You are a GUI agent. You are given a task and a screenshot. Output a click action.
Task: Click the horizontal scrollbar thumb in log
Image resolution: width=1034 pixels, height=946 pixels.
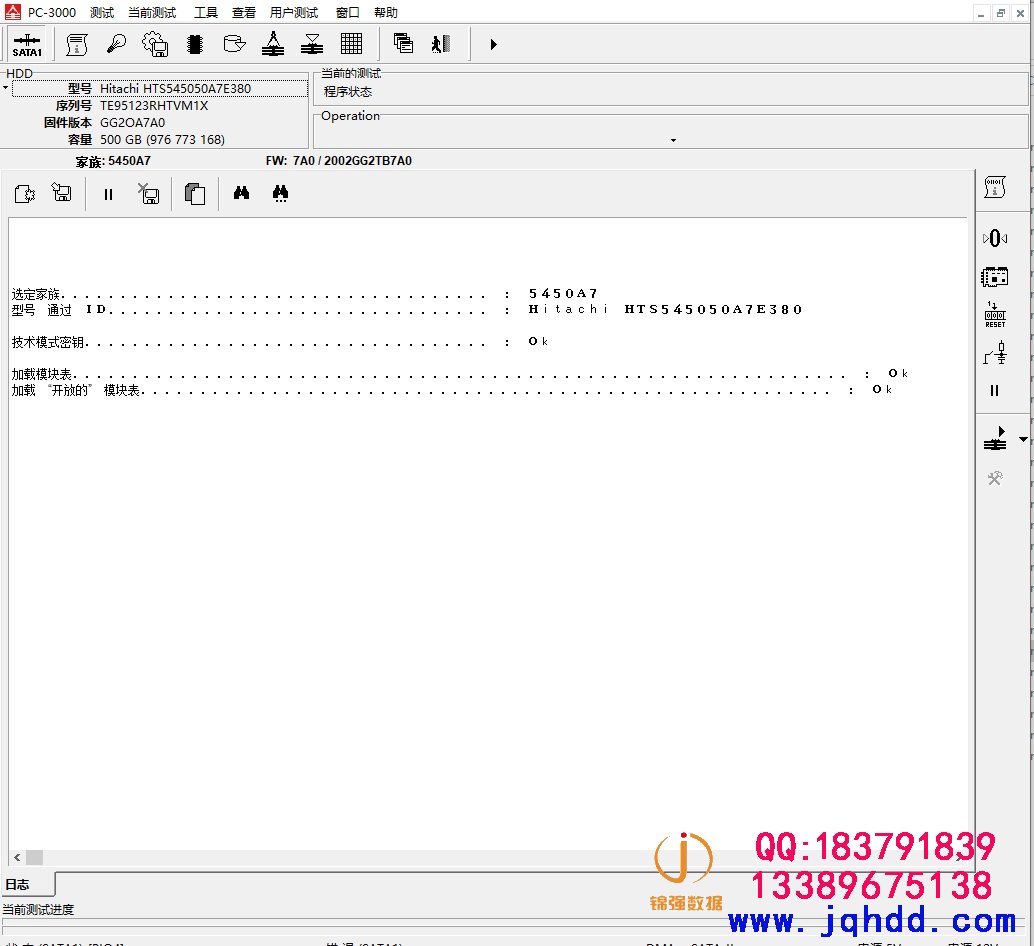pos(34,858)
